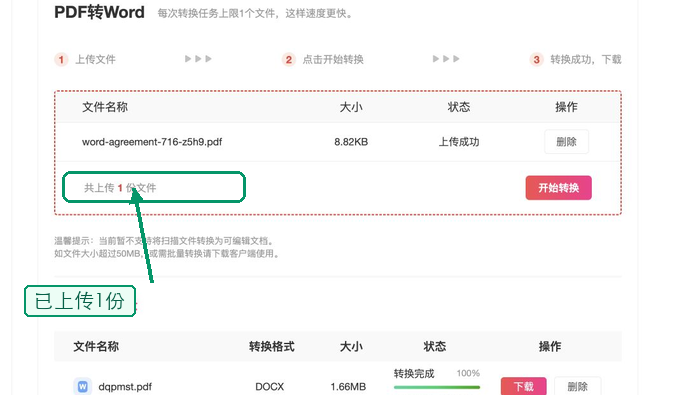Click the dqpmst.pdf file name
The image size is (700, 395).
(x=125, y=387)
